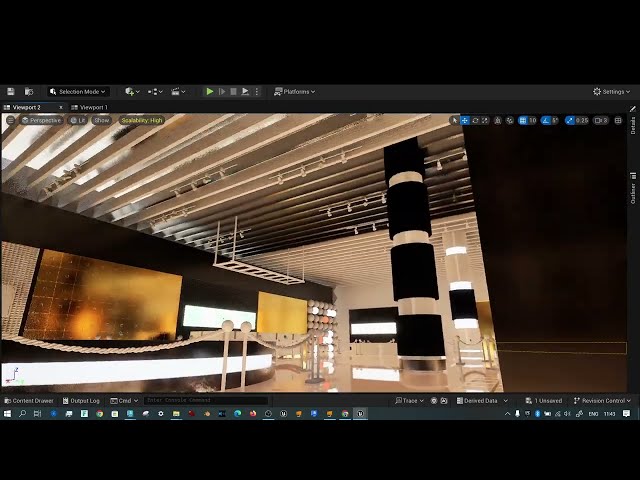Open the Revision Control menu
Screen dimensions: 640x480
tap(602, 401)
